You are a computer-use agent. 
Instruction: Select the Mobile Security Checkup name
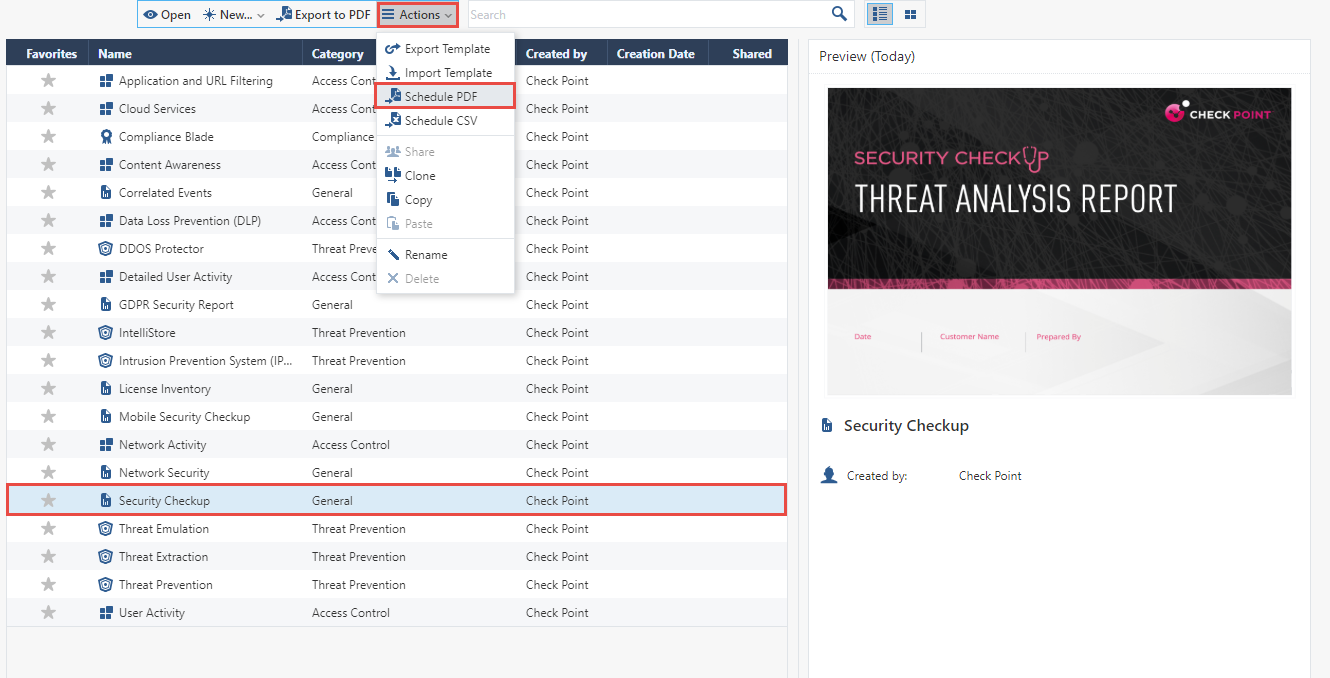(184, 417)
